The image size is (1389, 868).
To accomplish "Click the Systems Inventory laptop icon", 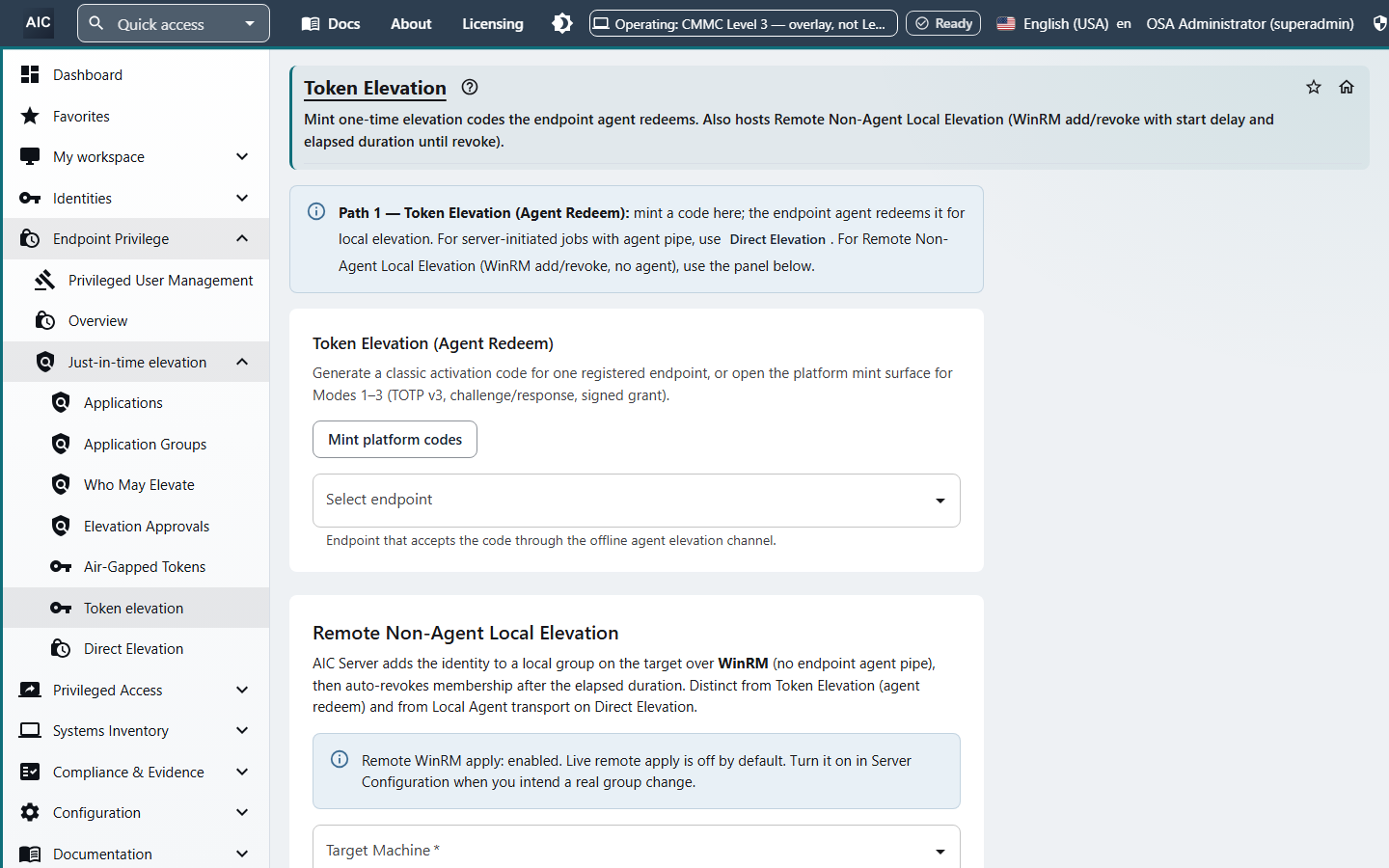I will (30, 730).
